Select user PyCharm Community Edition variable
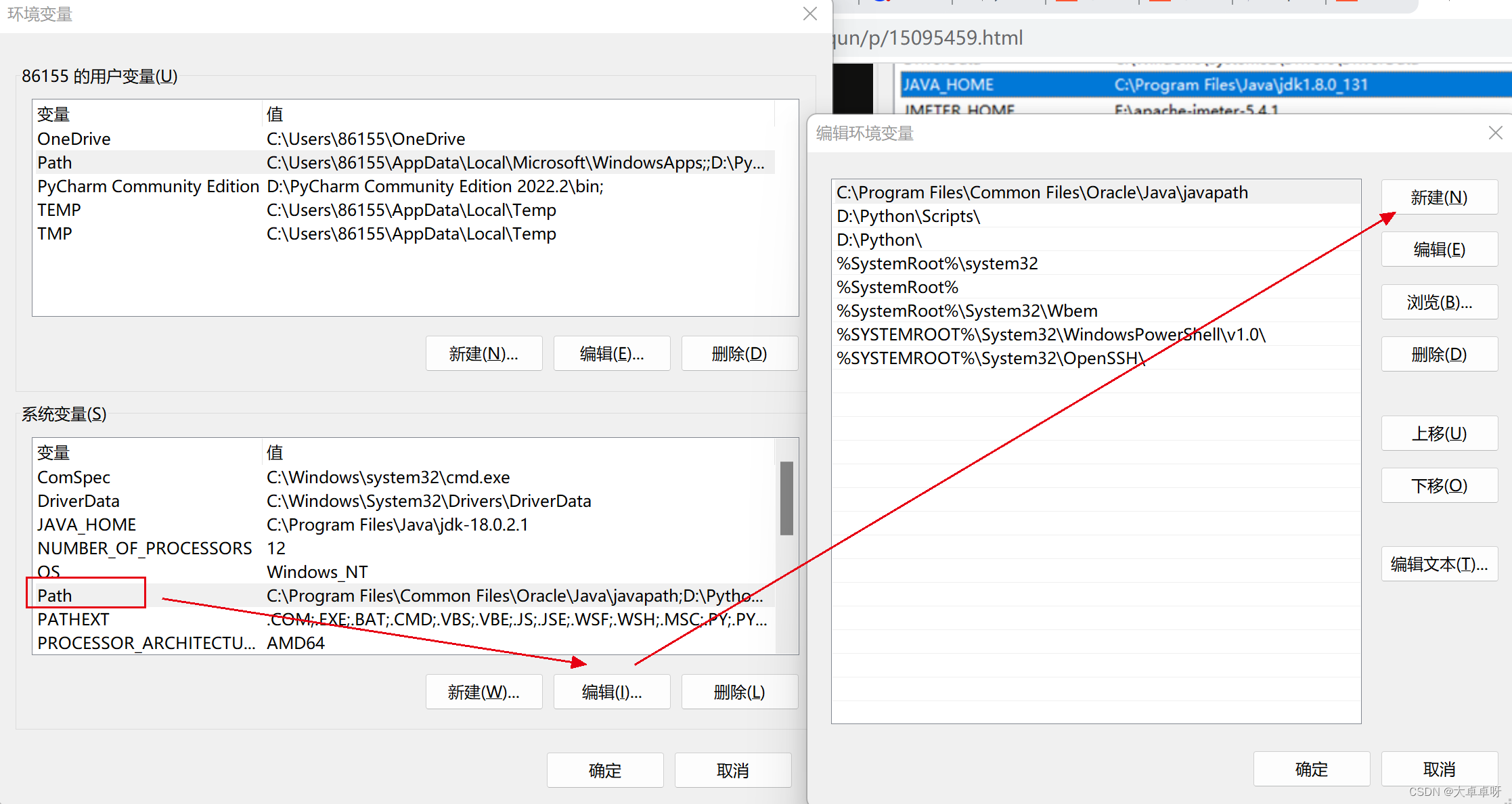This screenshot has width=1512, height=804. click(148, 186)
